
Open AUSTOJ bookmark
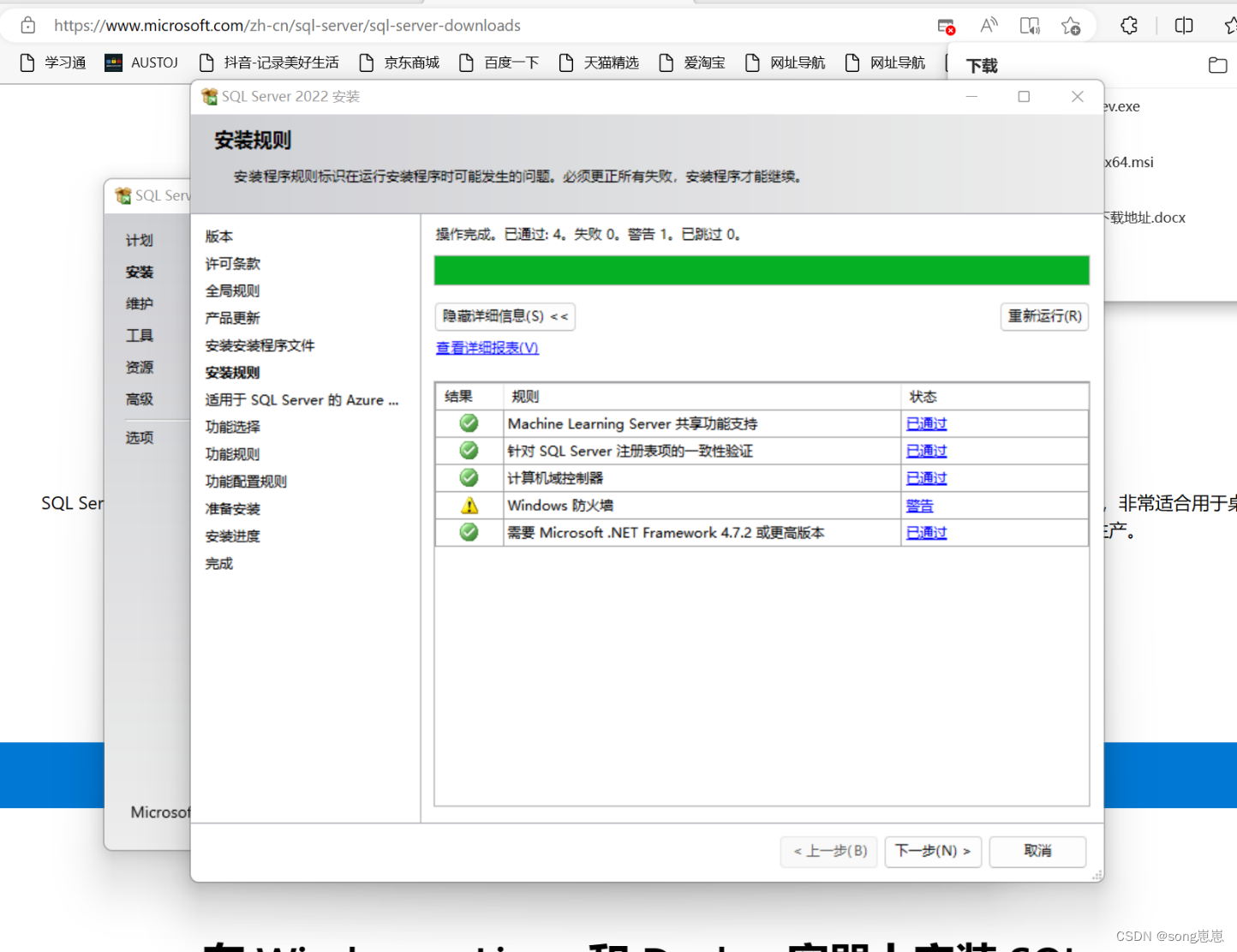pyautogui.click(x=141, y=63)
